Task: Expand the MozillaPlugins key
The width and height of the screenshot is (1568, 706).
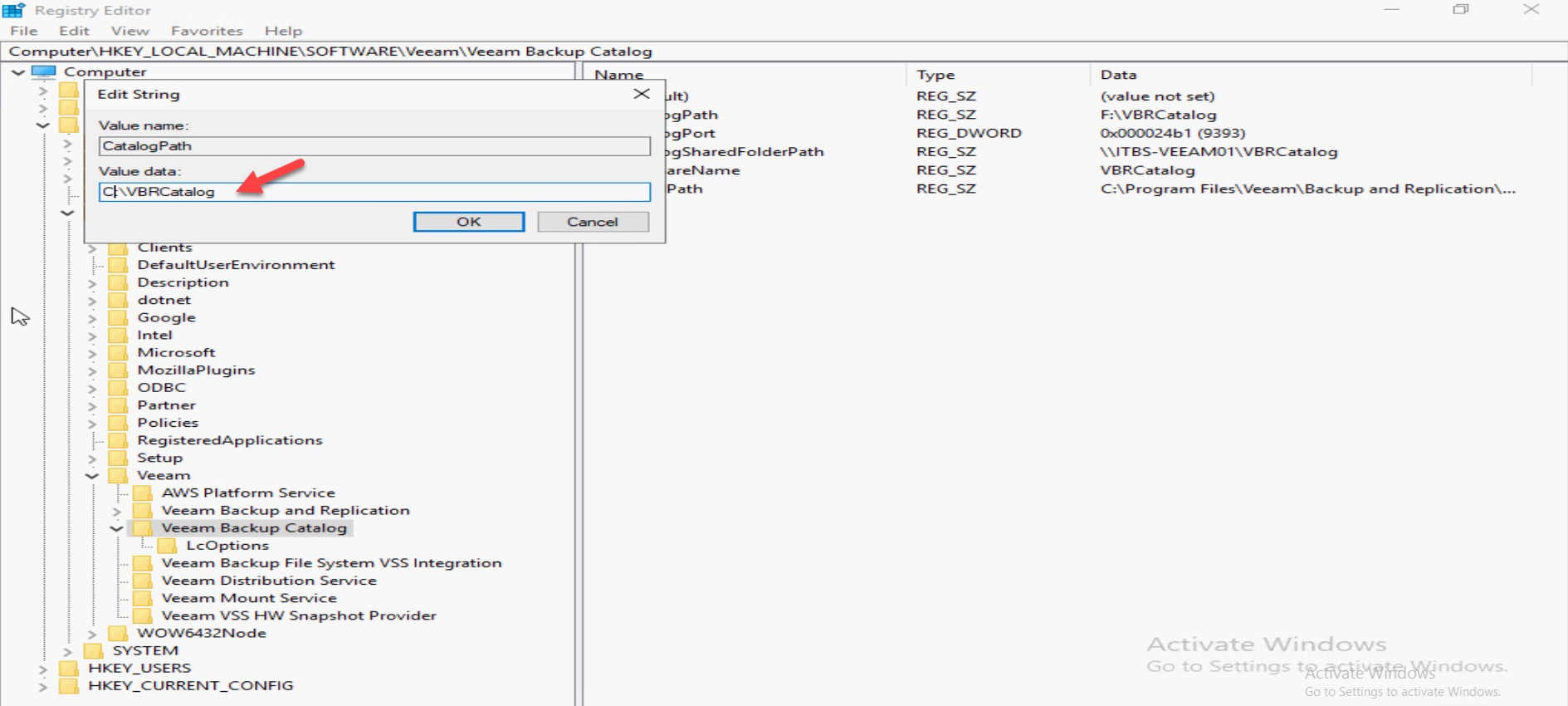Action: [x=92, y=370]
